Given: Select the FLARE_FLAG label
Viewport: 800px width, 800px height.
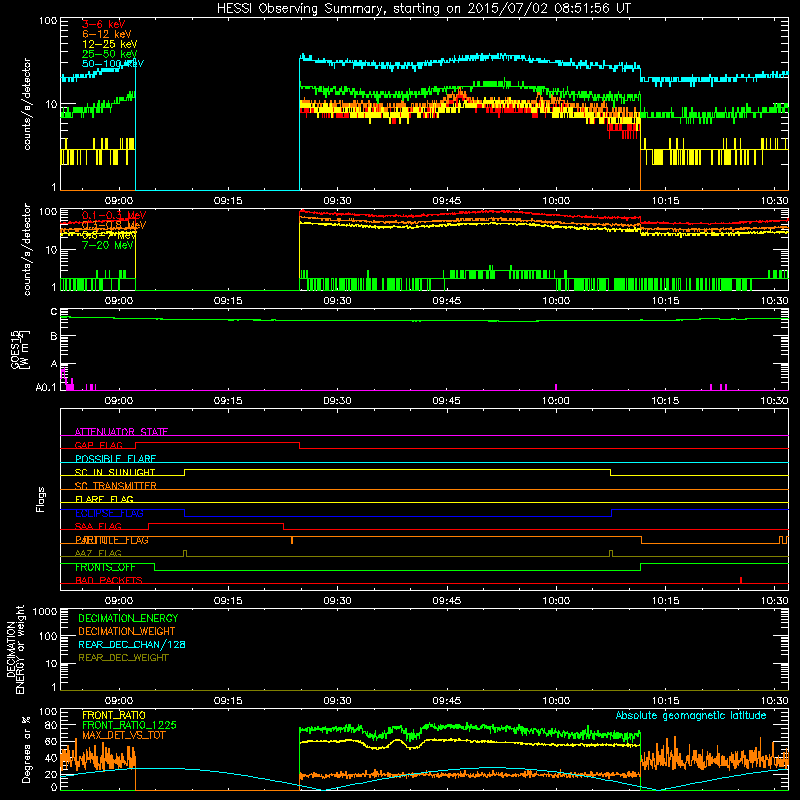Looking at the screenshot, I should point(104,499).
